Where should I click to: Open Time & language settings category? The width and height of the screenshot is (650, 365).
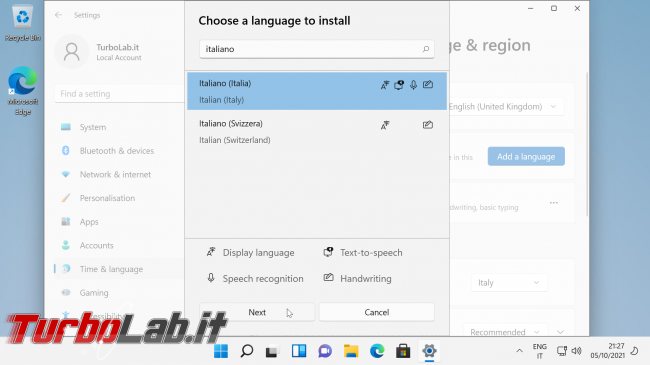119,269
